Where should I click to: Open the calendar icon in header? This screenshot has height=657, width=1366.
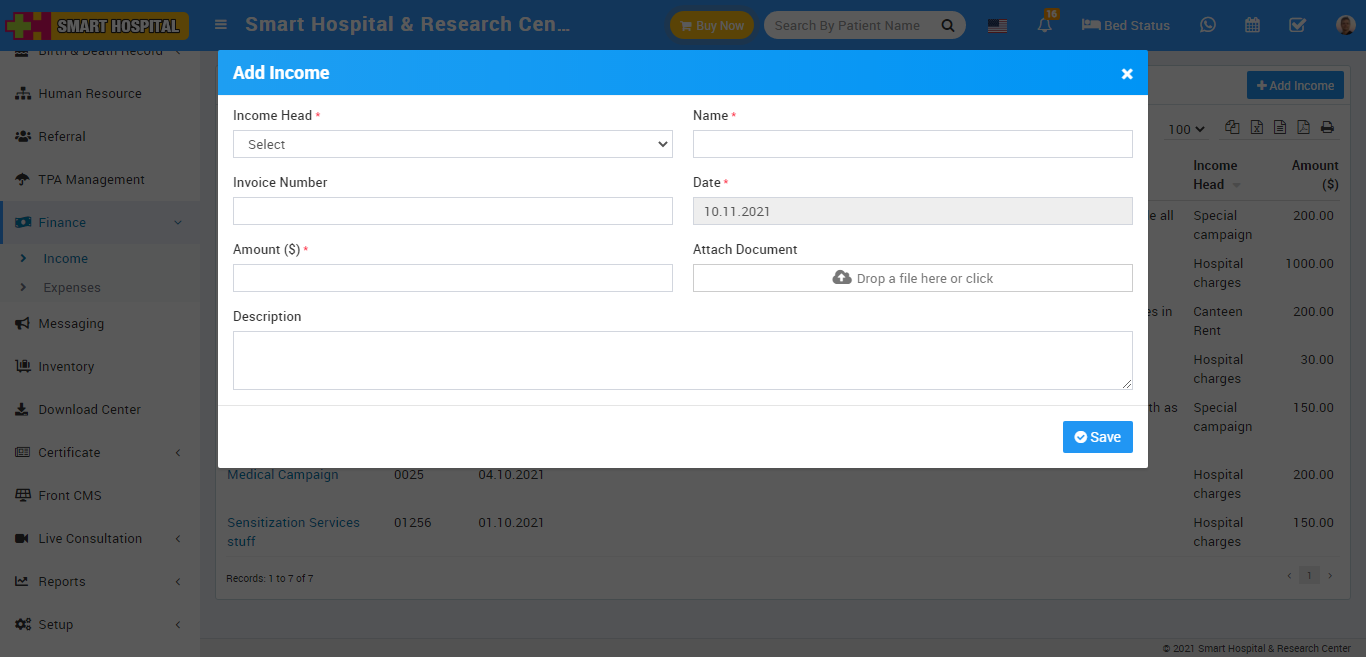1252,25
